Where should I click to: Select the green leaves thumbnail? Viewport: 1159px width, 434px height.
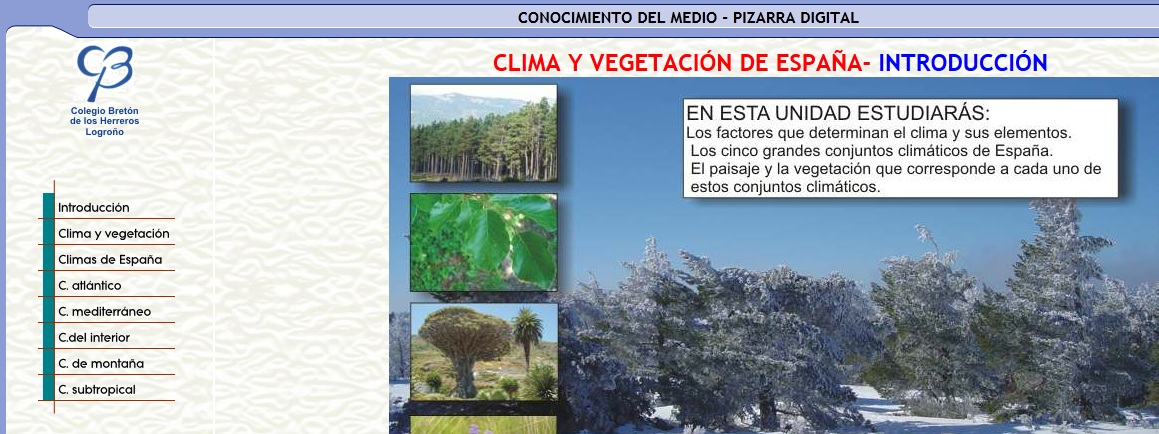pos(483,242)
